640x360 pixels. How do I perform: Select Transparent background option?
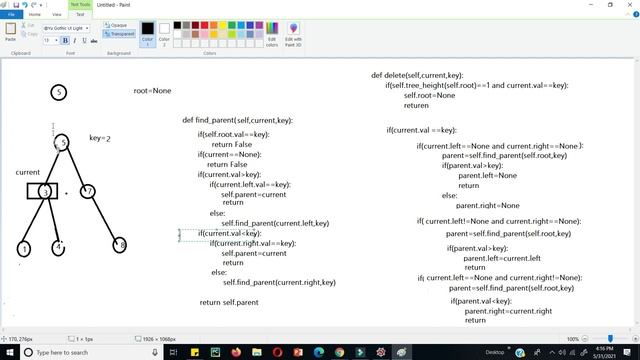click(119, 34)
